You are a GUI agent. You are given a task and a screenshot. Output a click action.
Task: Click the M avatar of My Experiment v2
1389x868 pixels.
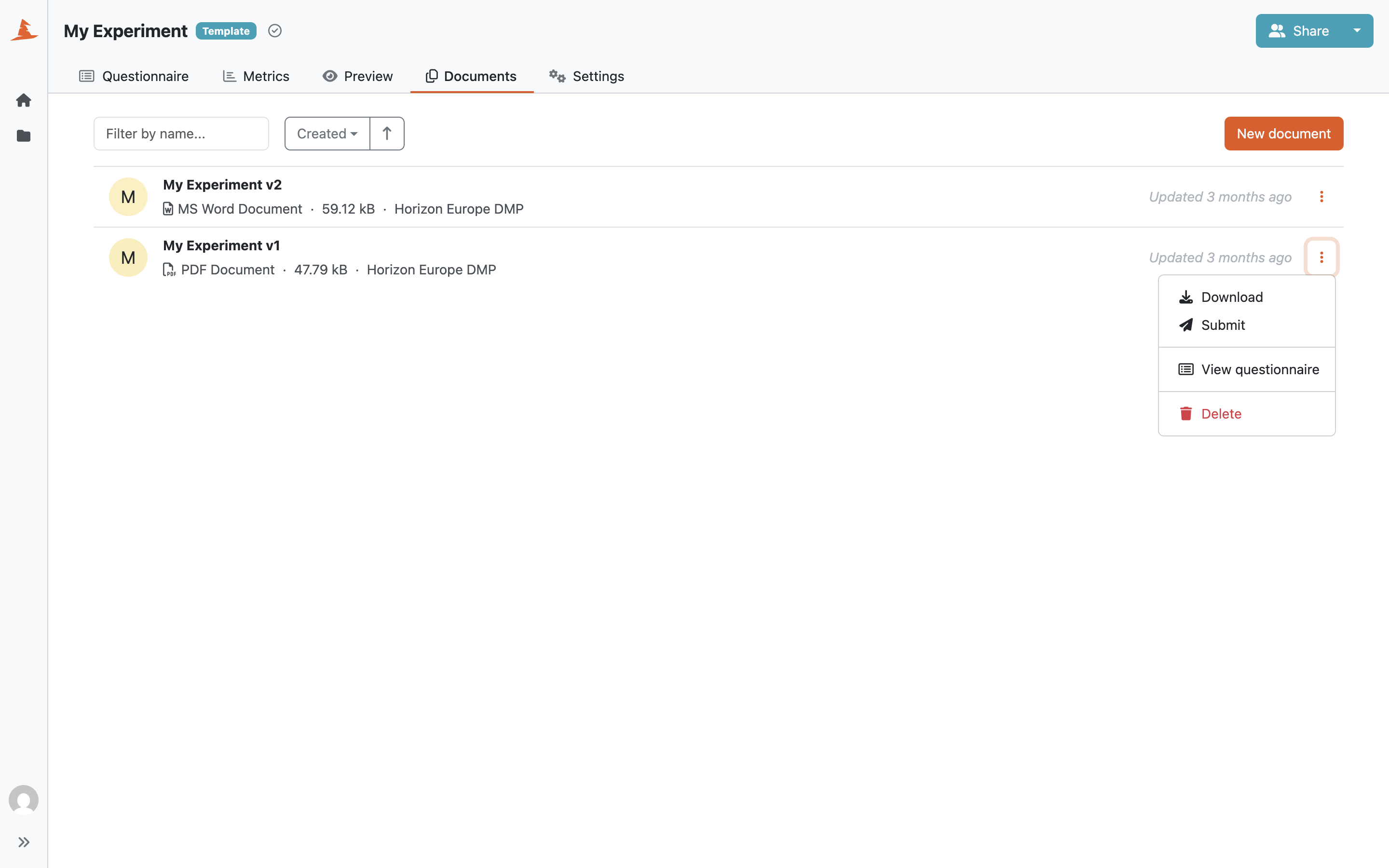tap(128, 197)
